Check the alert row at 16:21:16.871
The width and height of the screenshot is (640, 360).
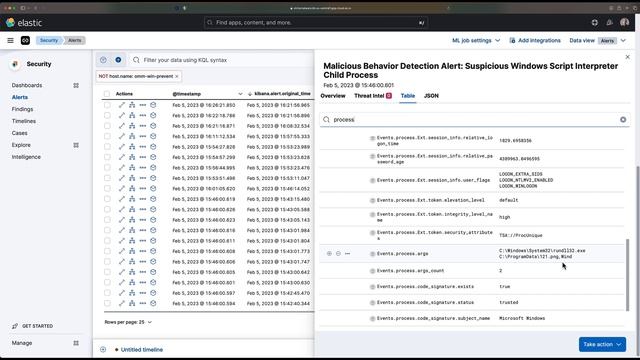[107, 126]
